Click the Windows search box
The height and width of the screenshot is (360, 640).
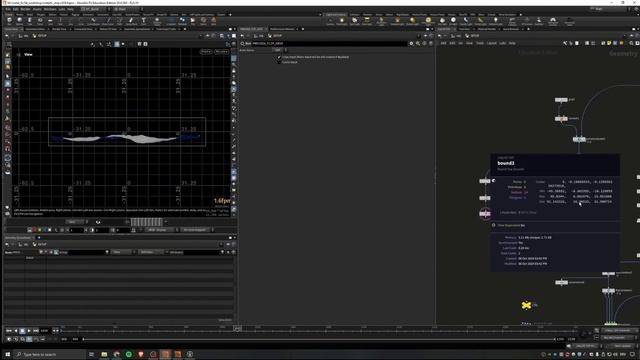50,354
